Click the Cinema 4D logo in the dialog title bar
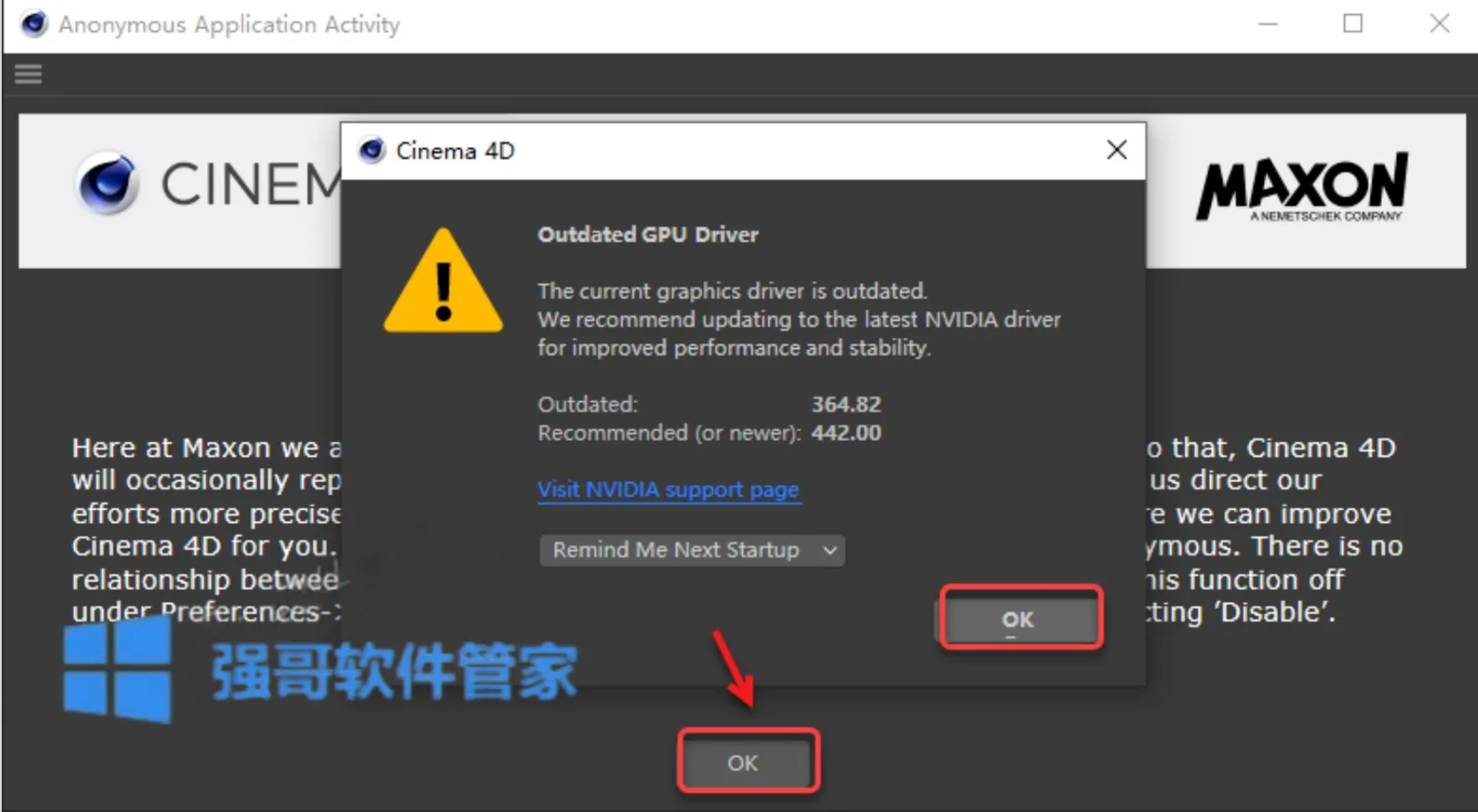 coord(371,151)
